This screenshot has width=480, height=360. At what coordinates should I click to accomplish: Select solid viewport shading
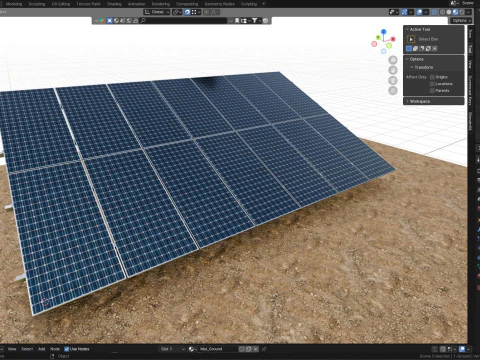pos(449,12)
